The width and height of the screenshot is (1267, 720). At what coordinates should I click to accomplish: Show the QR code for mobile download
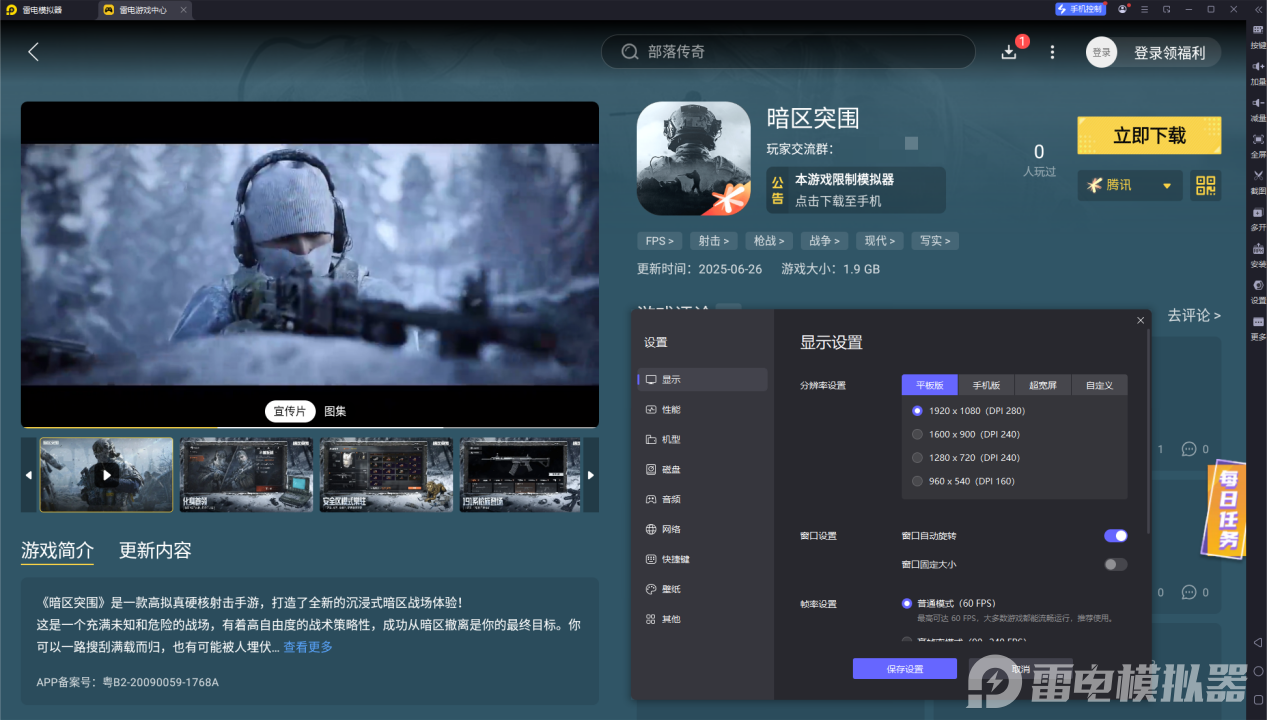coord(1205,185)
